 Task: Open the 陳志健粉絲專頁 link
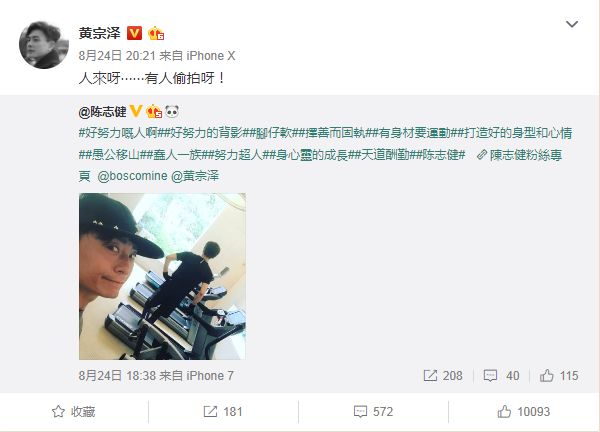(x=519, y=155)
